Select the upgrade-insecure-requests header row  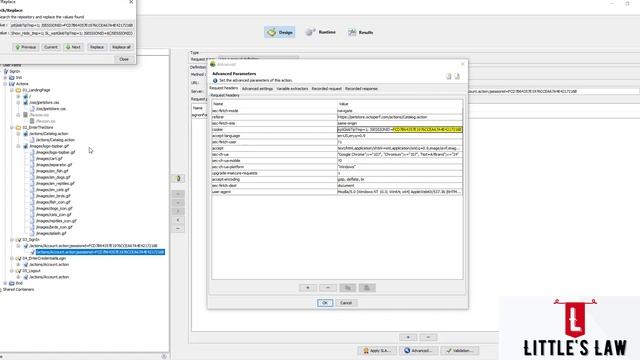[x=337, y=173]
